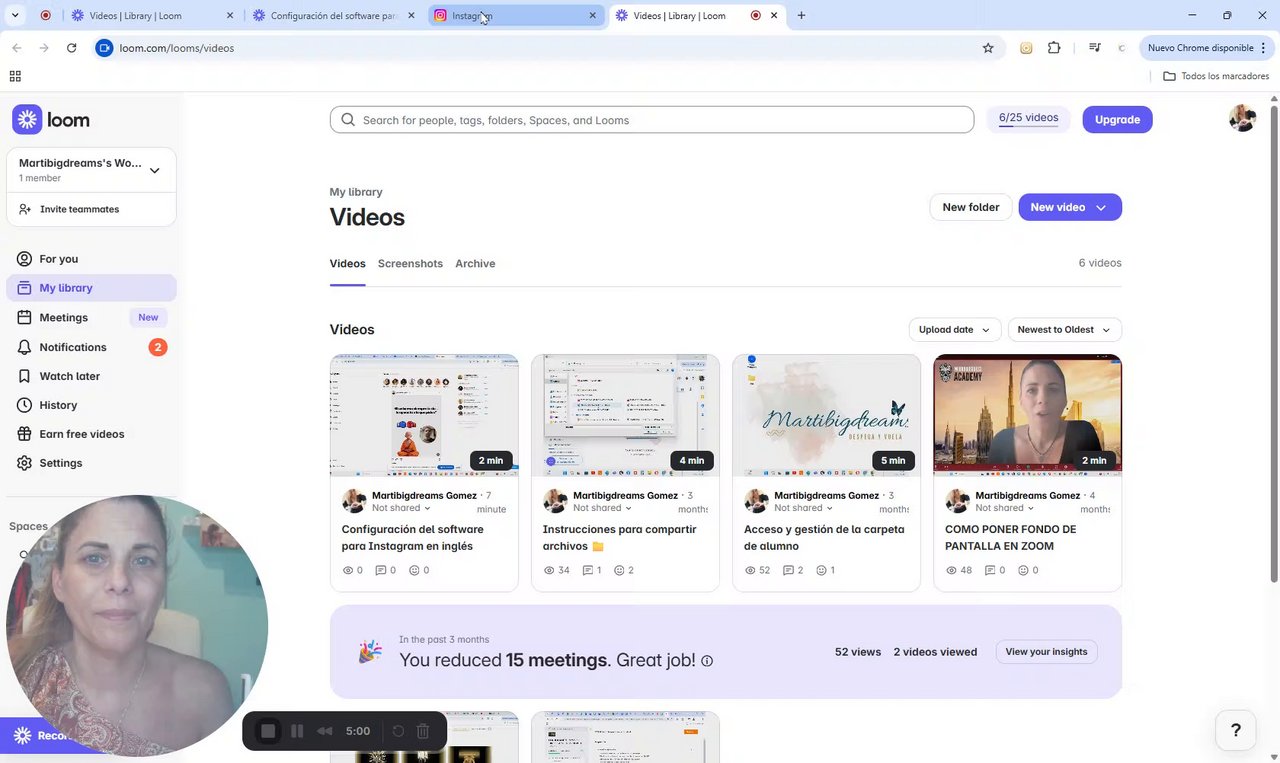Click the Earn free videos gift icon
Viewport: 1280px width, 763px height.
click(x=24, y=434)
